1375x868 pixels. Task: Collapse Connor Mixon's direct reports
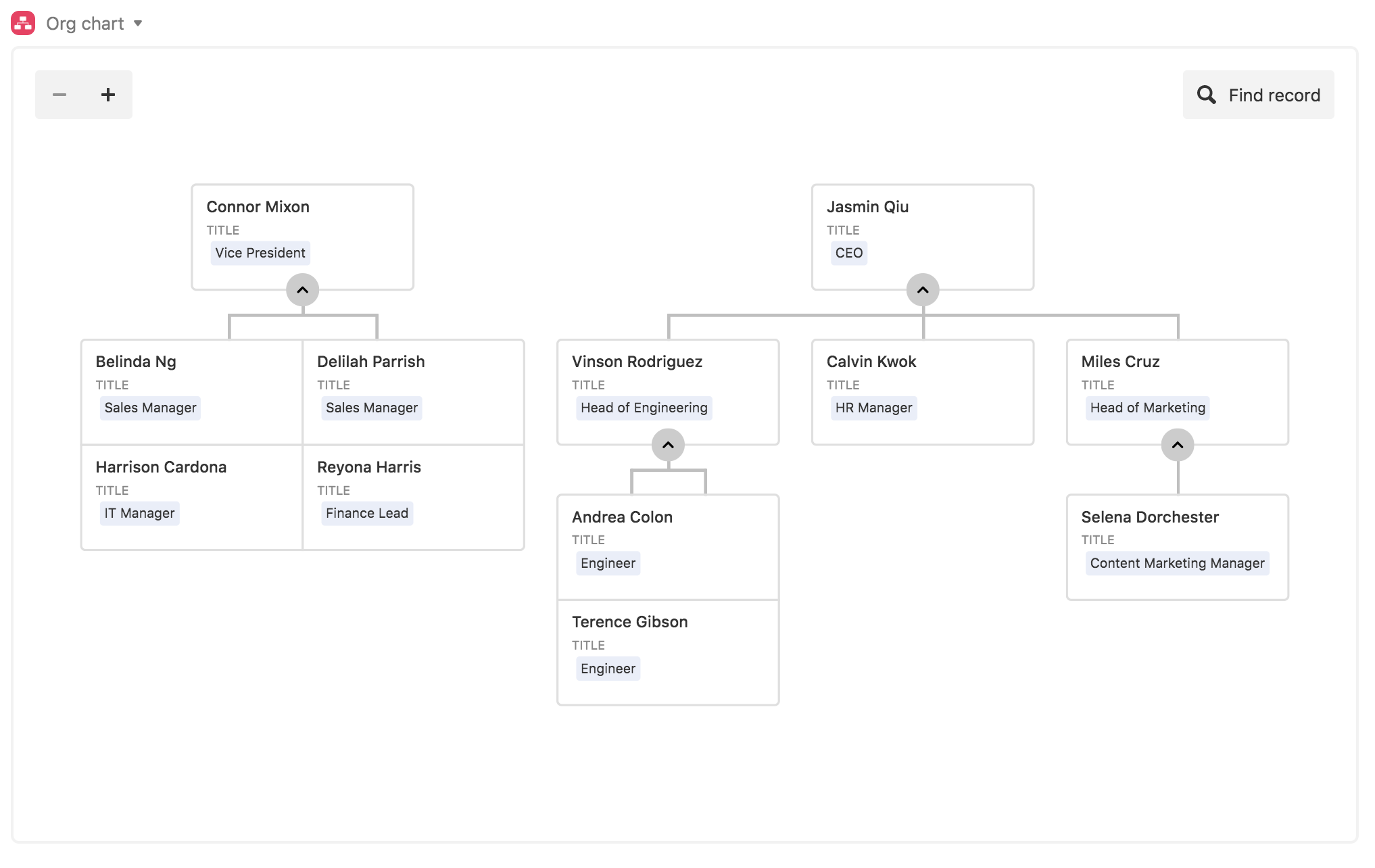tap(301, 289)
